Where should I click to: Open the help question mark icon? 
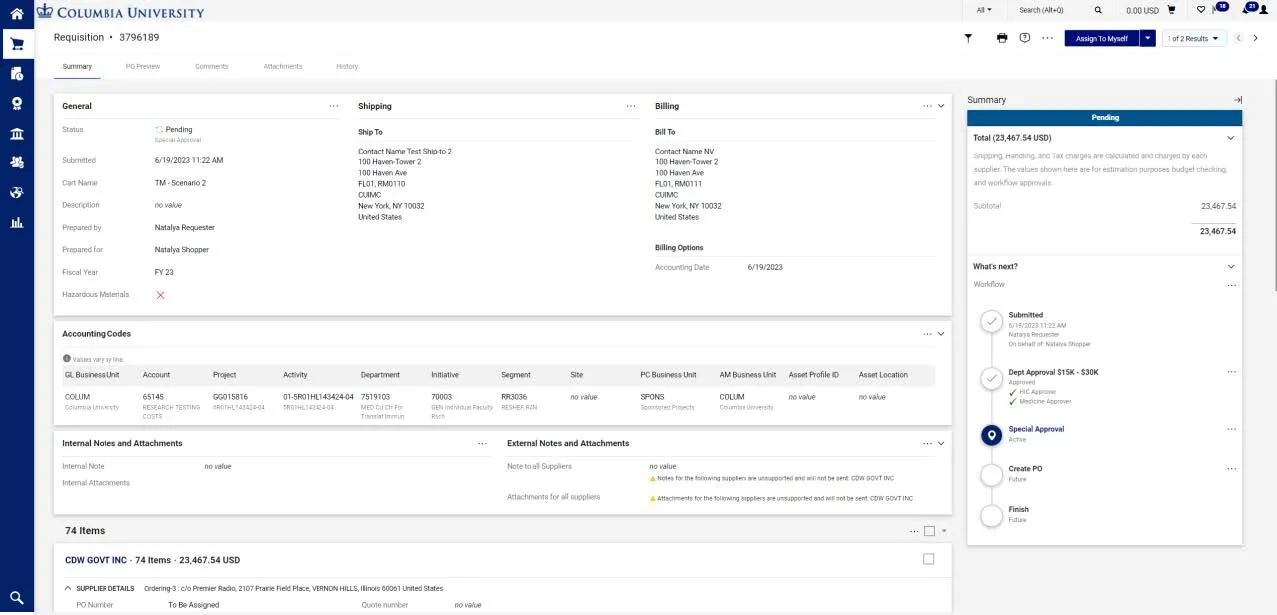(1025, 38)
